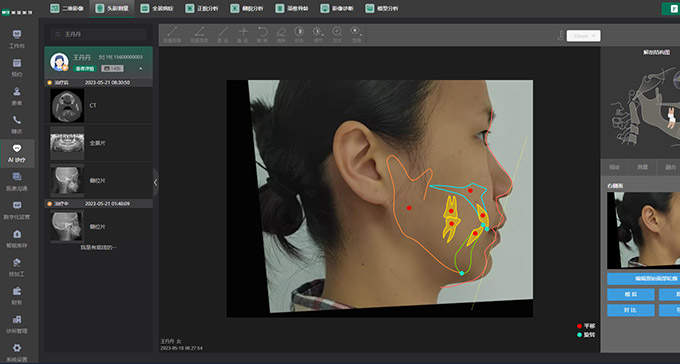Screen dimensions: 680x364
Task: Open the brightness adjust tool
Action: pos(318,34)
